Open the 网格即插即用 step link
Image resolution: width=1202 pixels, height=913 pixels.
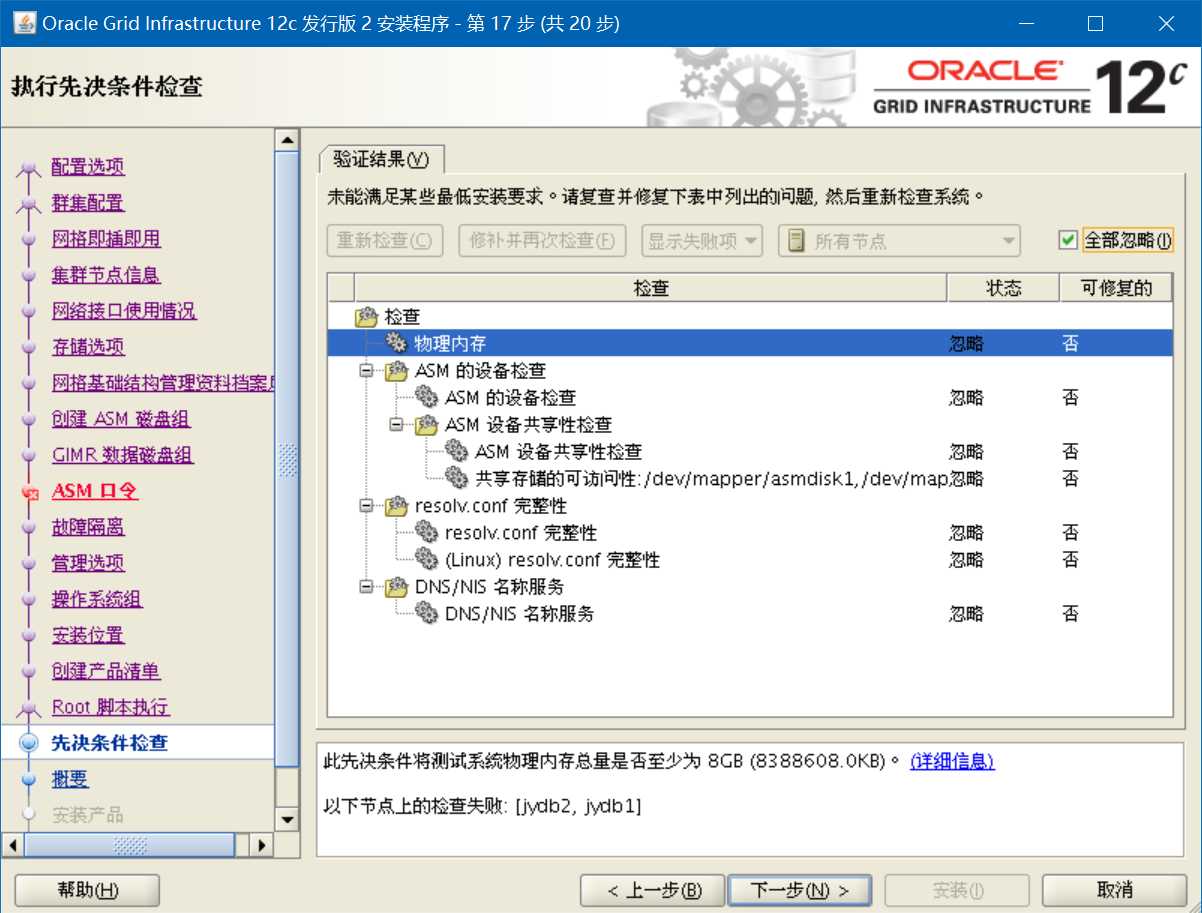[x=106, y=239]
